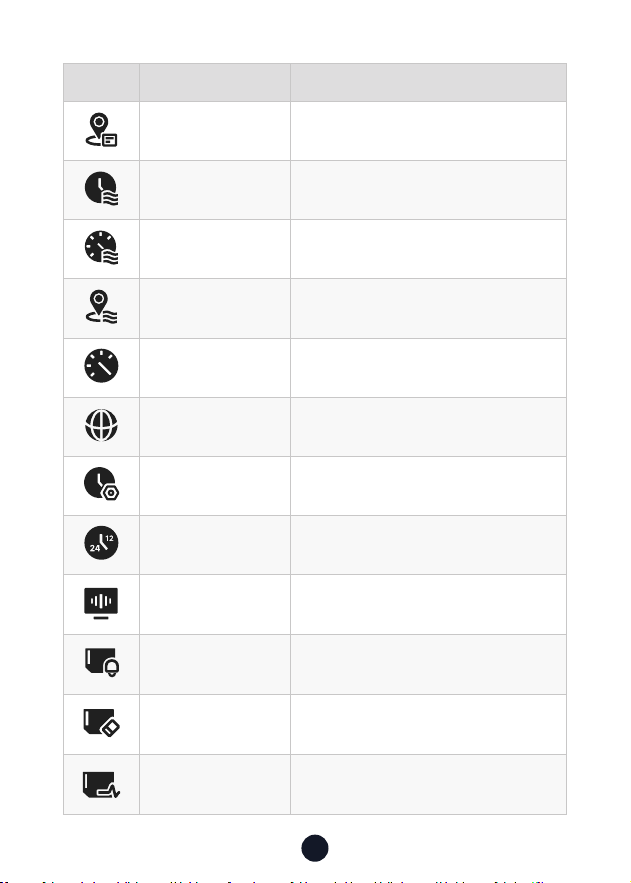Click the card with eraser icon

pos(101,723)
